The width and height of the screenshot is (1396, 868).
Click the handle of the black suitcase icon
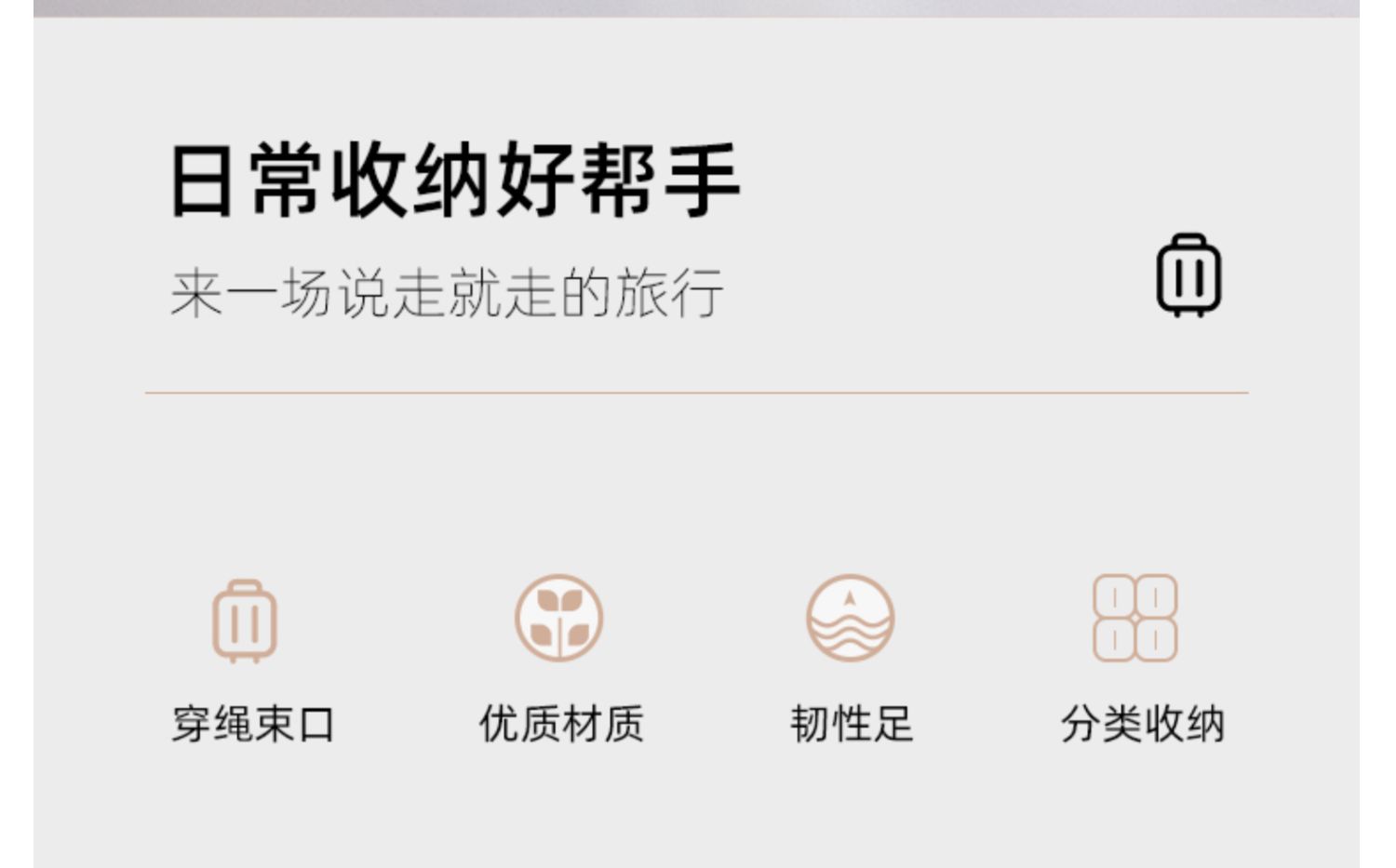pos(1188,241)
